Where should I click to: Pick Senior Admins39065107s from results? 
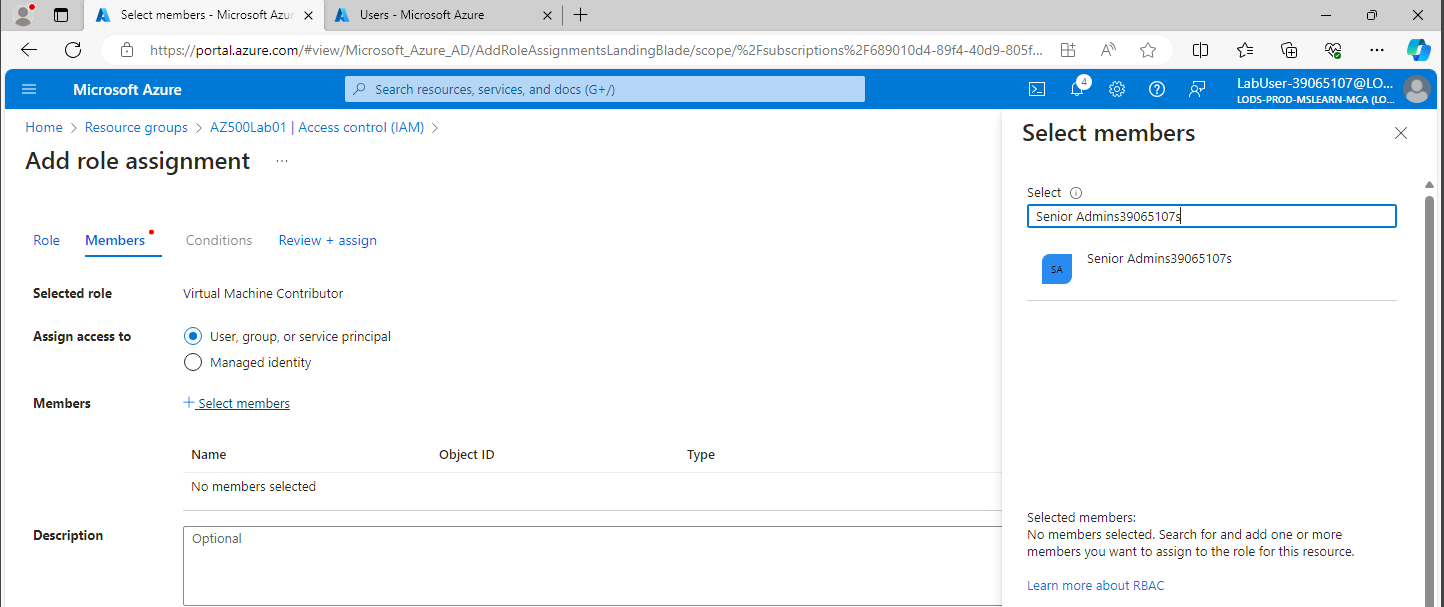point(1158,259)
